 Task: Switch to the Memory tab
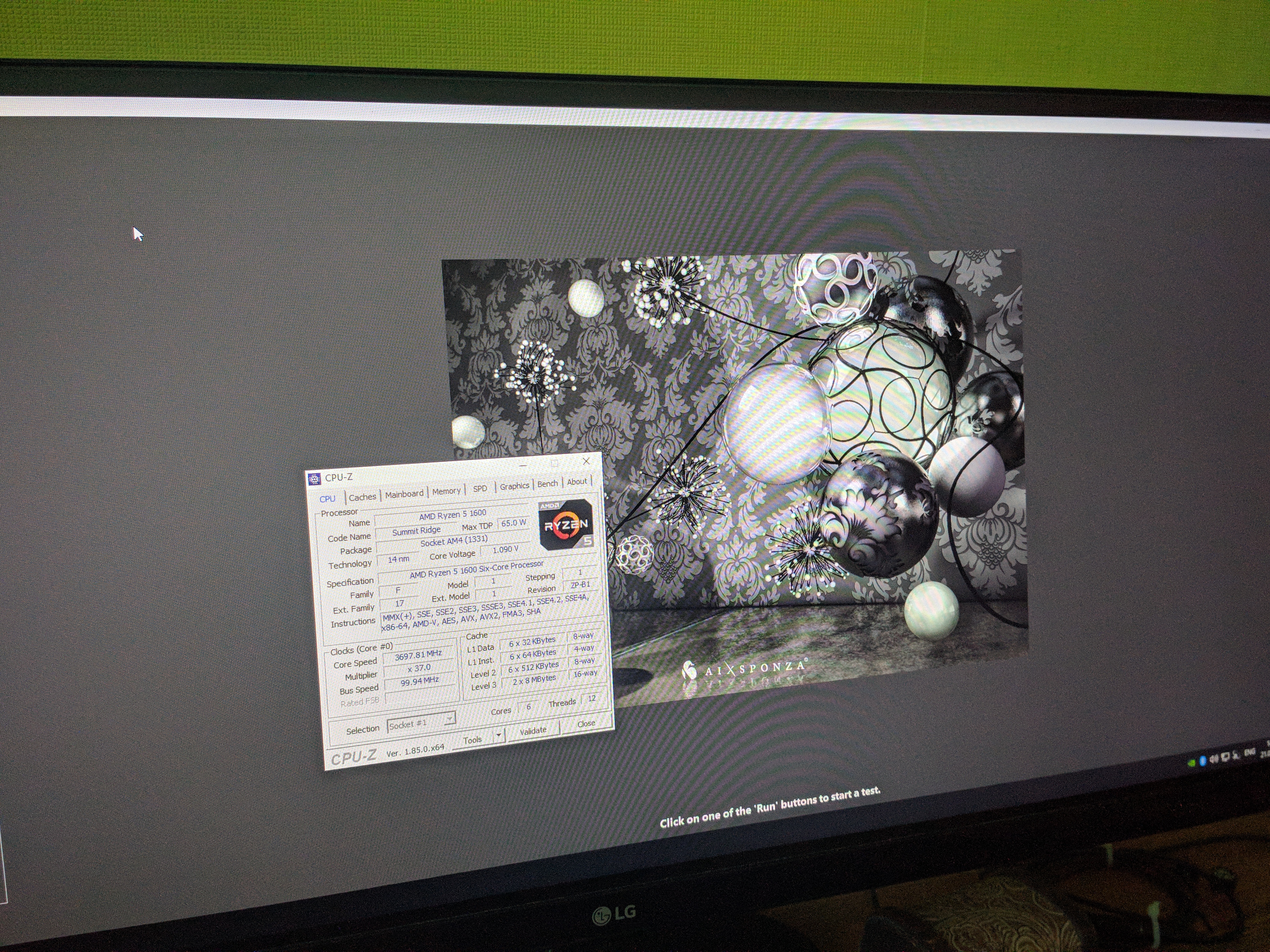click(446, 491)
